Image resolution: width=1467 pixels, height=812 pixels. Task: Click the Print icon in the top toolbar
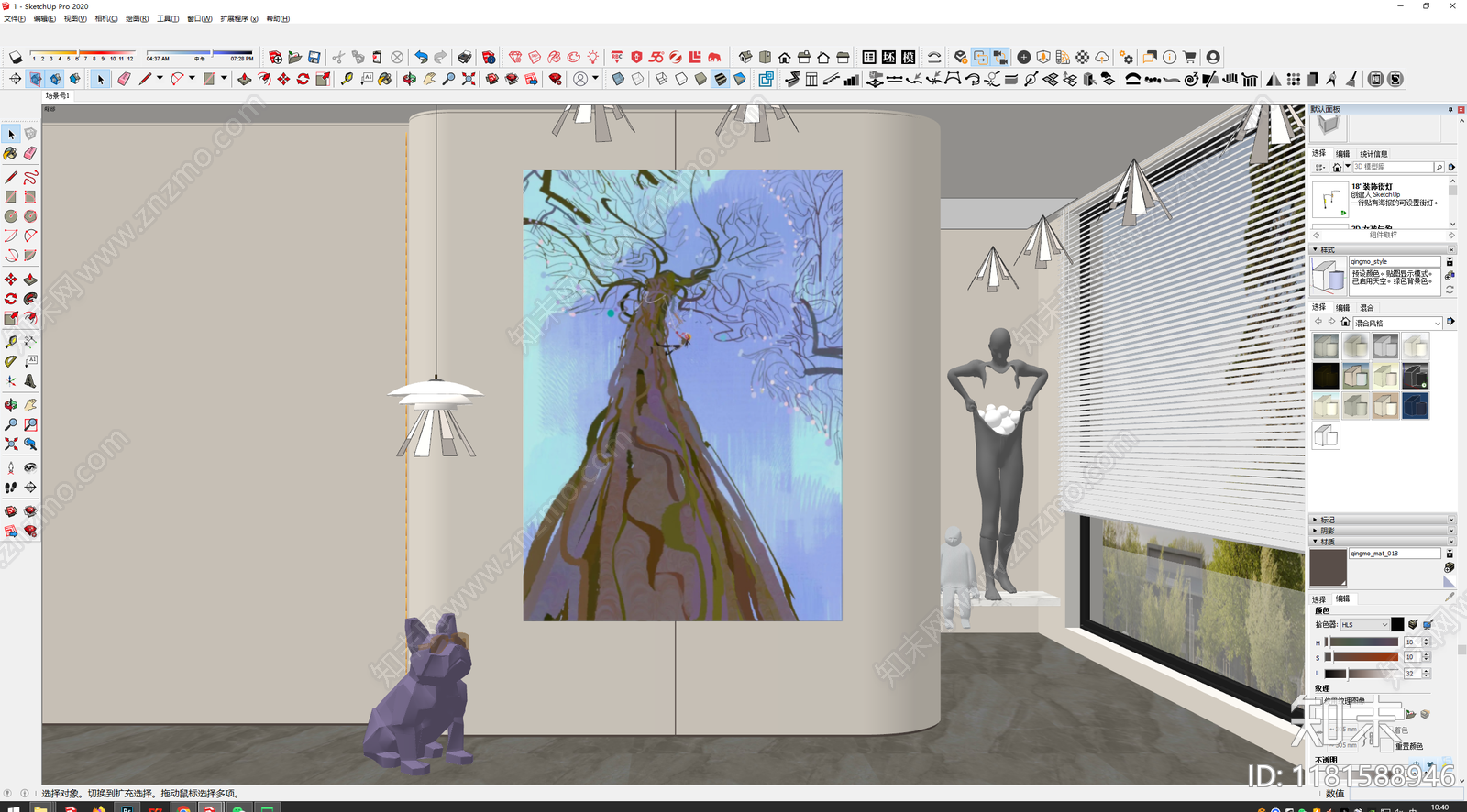tap(465, 57)
